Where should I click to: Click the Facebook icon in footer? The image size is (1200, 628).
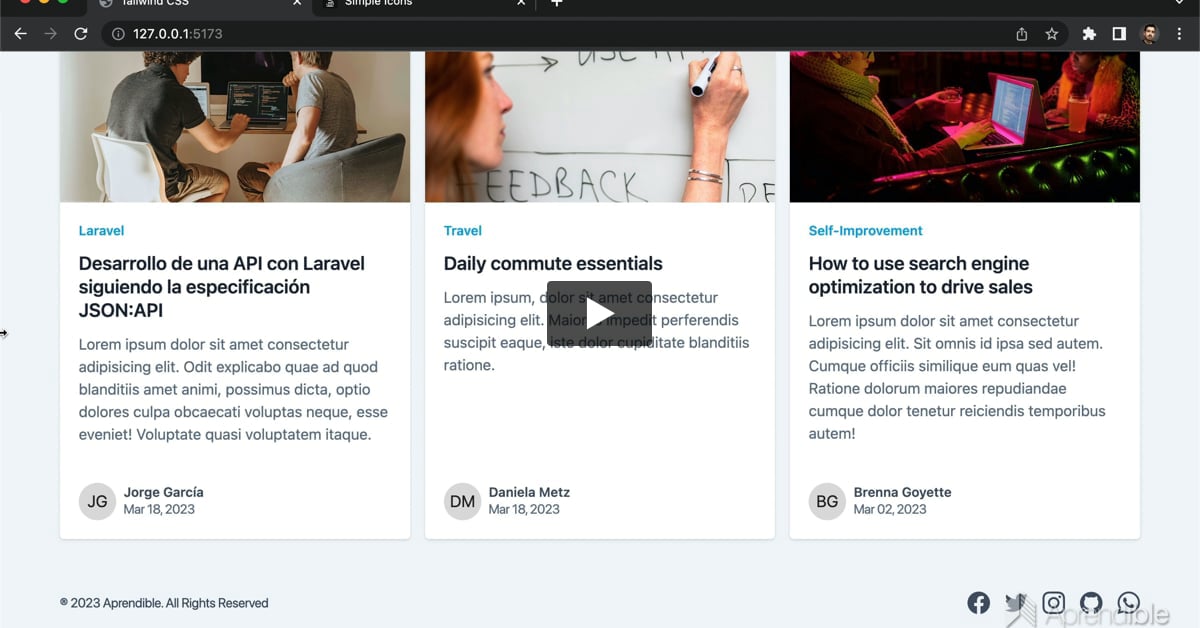(x=978, y=602)
